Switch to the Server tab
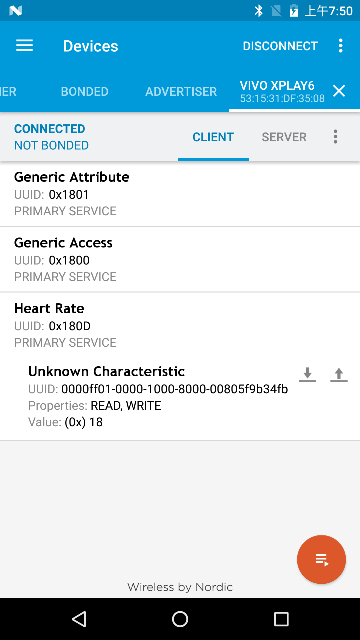This screenshot has width=360, height=640. coord(284,137)
